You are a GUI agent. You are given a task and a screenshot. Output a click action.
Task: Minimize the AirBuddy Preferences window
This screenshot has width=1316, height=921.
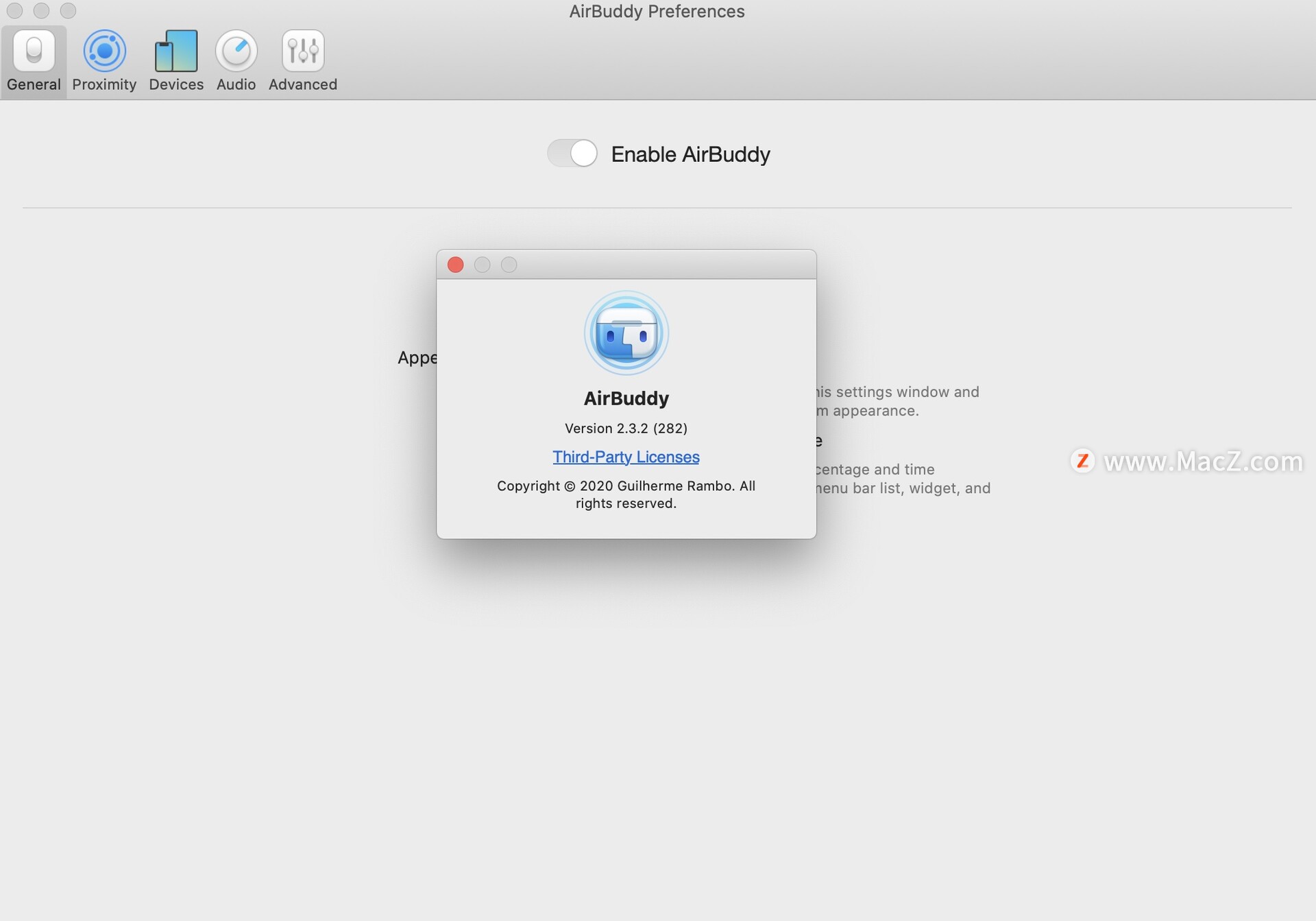click(x=41, y=11)
